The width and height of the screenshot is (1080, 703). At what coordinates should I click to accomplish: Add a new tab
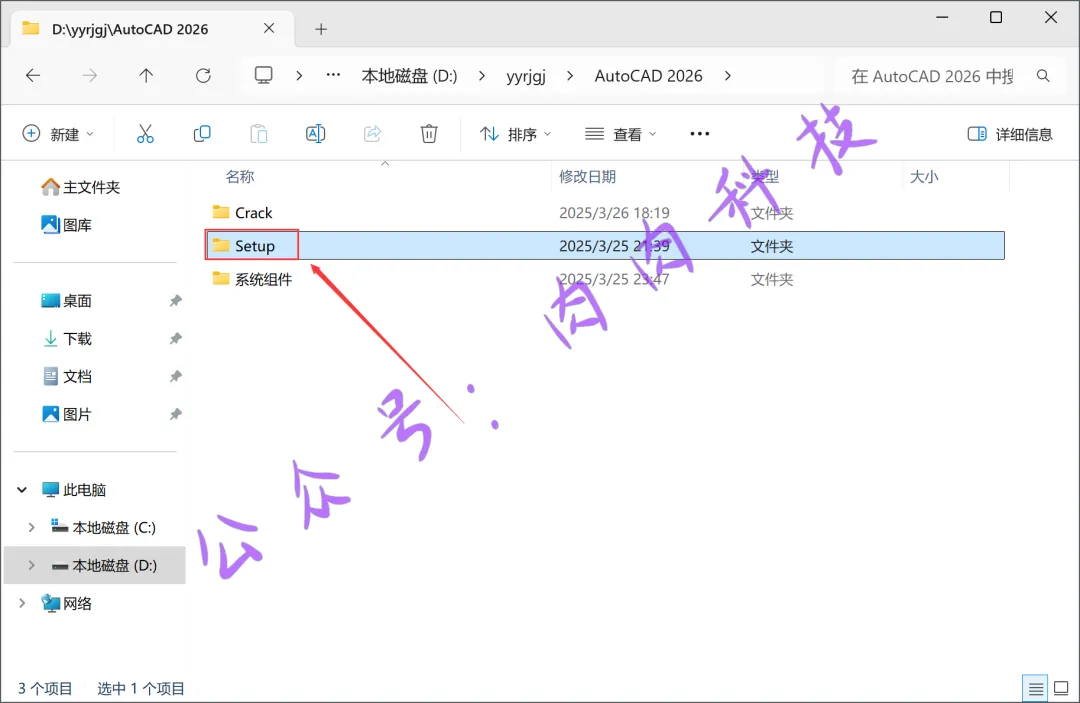pyautogui.click(x=321, y=29)
